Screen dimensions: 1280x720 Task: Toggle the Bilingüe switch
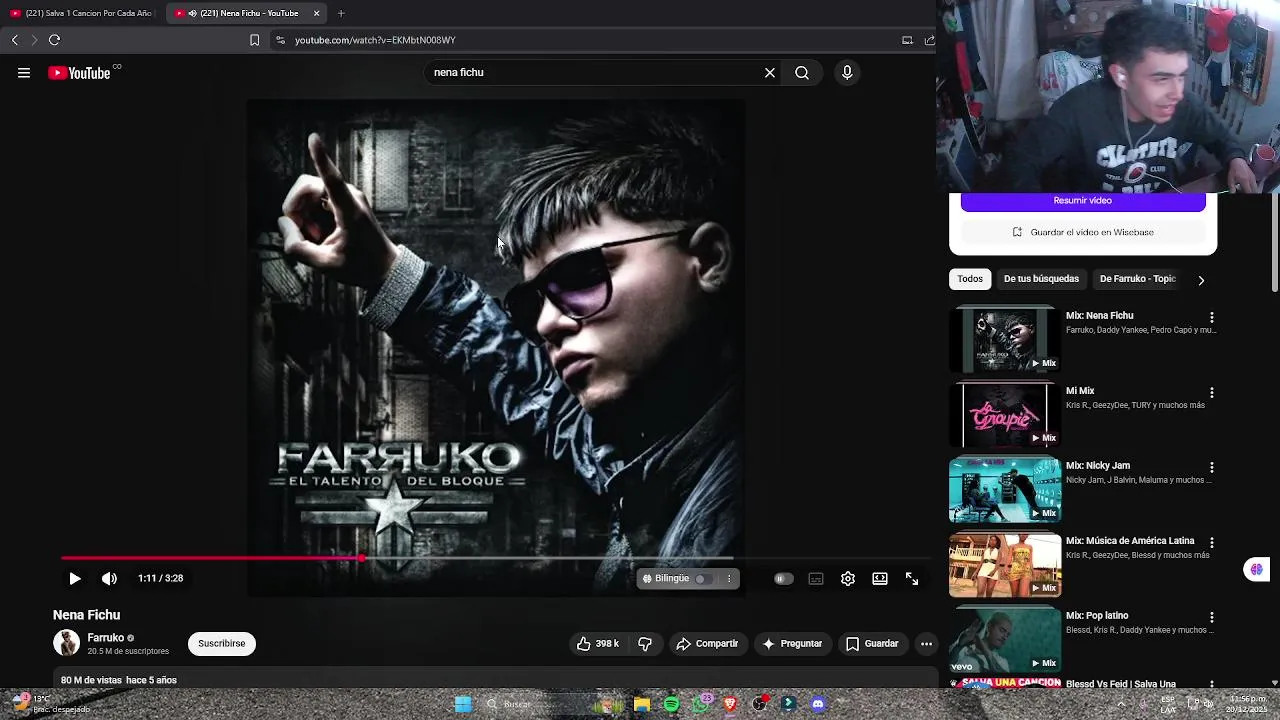702,578
